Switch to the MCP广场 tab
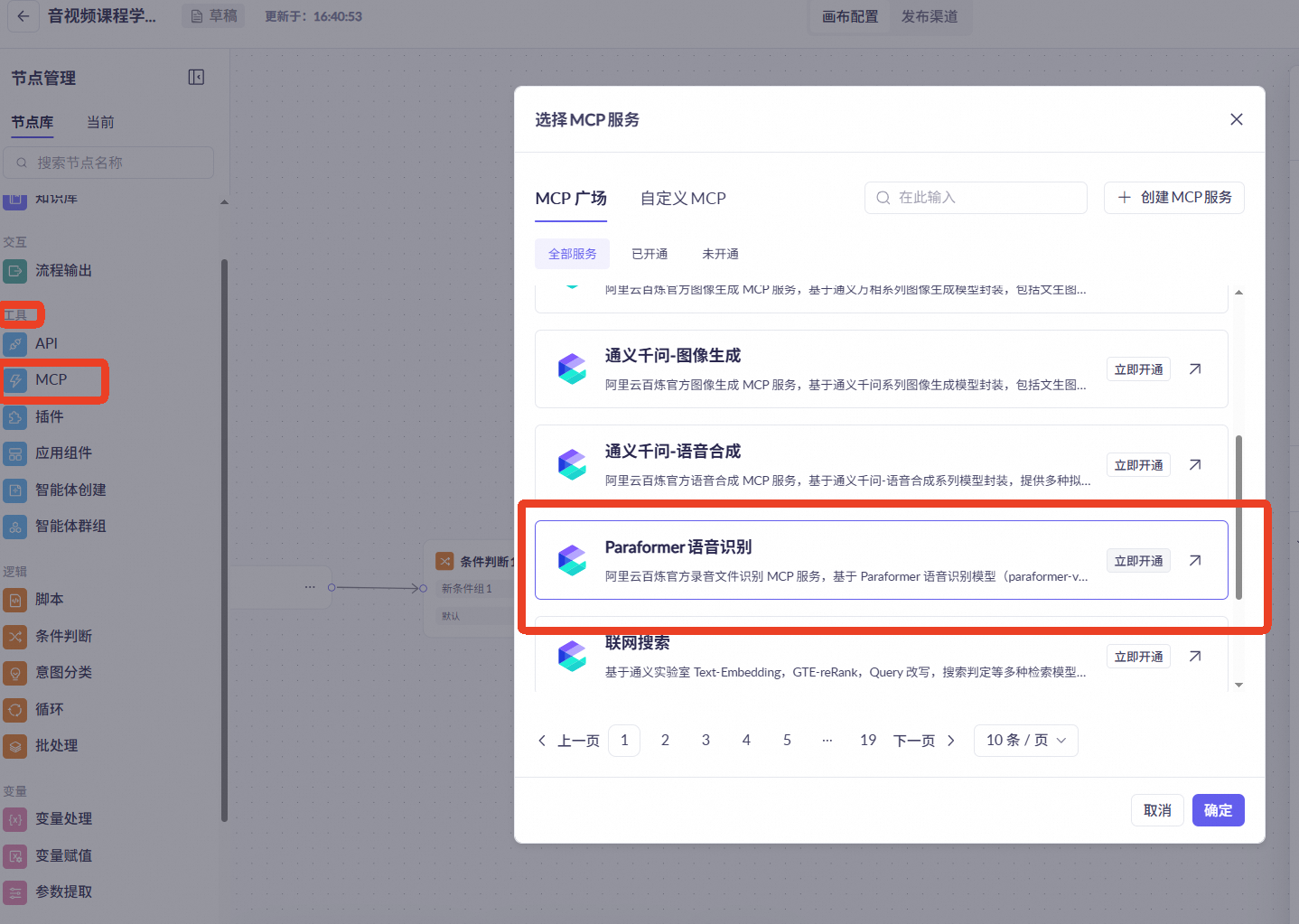 (x=571, y=198)
